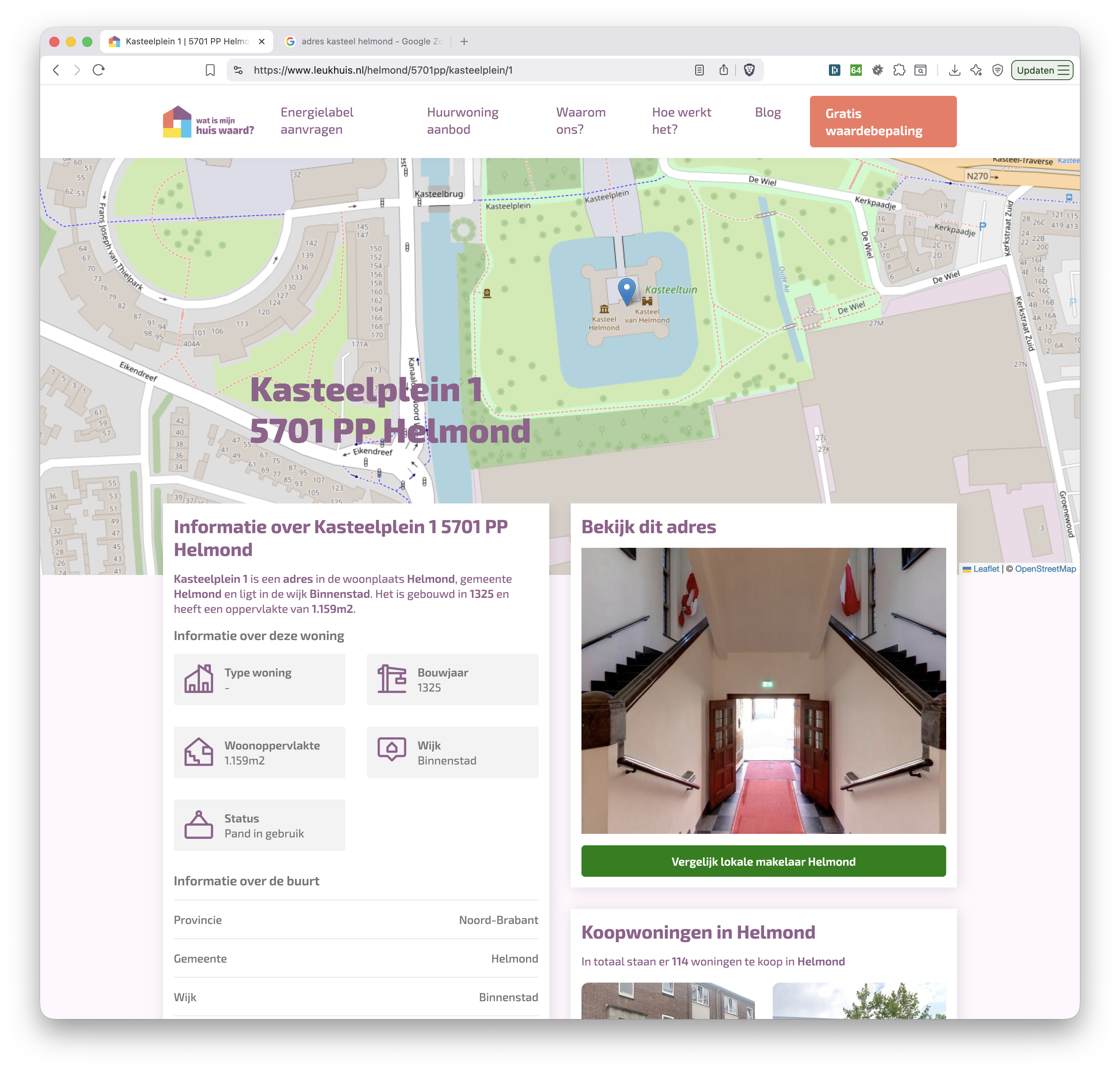Open the extensions puzzle-piece icon
This screenshot has width=1120, height=1072.
[899, 70]
